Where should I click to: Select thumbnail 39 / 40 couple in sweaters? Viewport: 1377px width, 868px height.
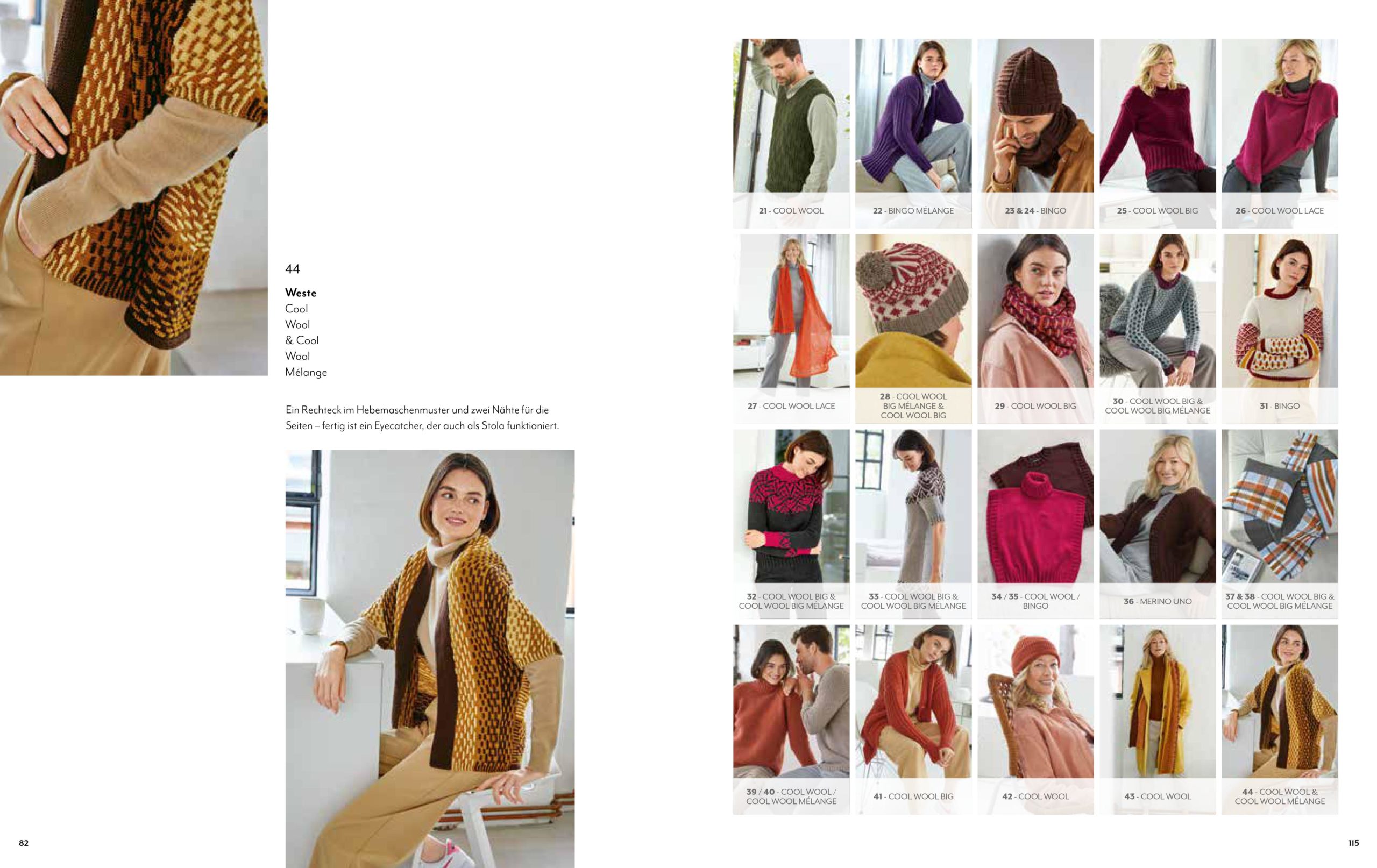791,702
